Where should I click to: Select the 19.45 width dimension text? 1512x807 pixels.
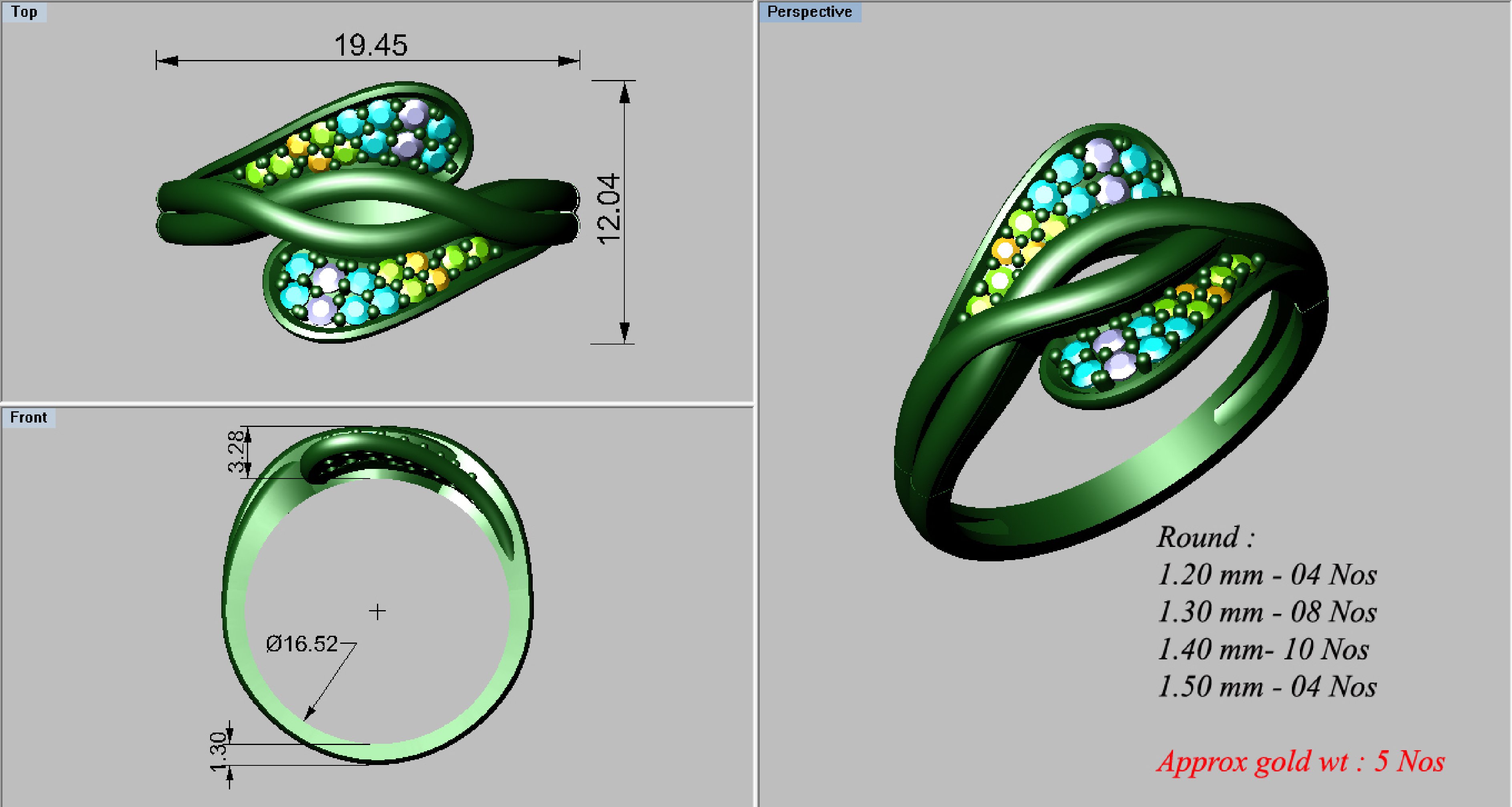370,45
